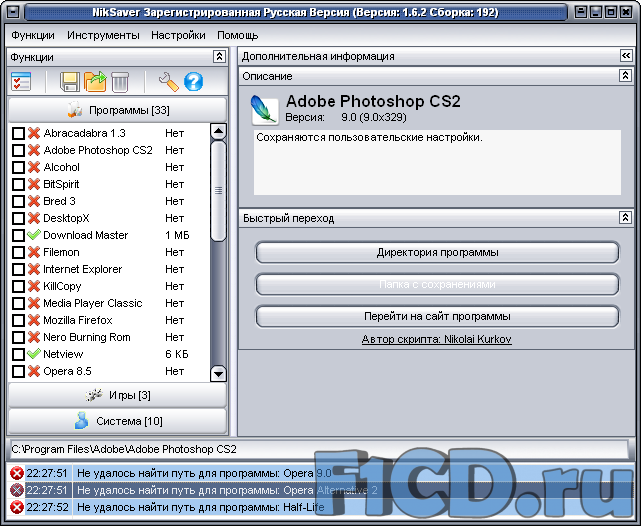The height and width of the screenshot is (526, 641).
Task: Click the folder restore icon with green arrow
Action: (x=95, y=82)
